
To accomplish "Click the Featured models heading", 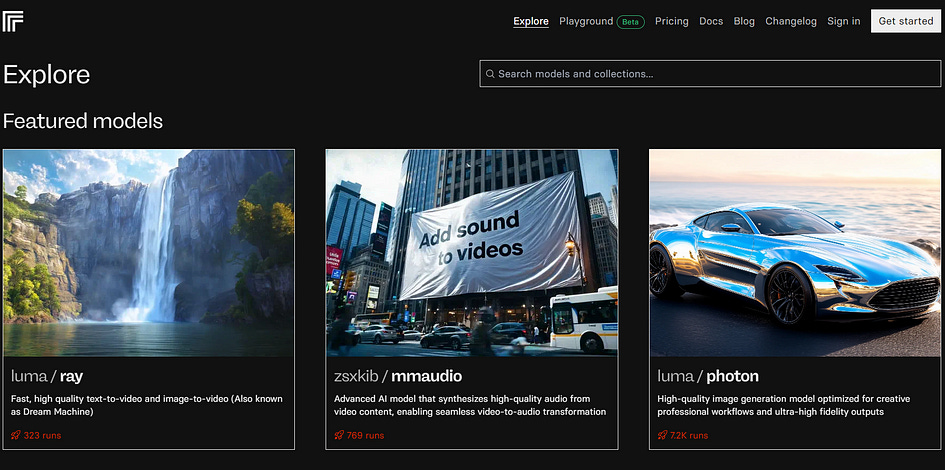I will pyautogui.click(x=83, y=121).
